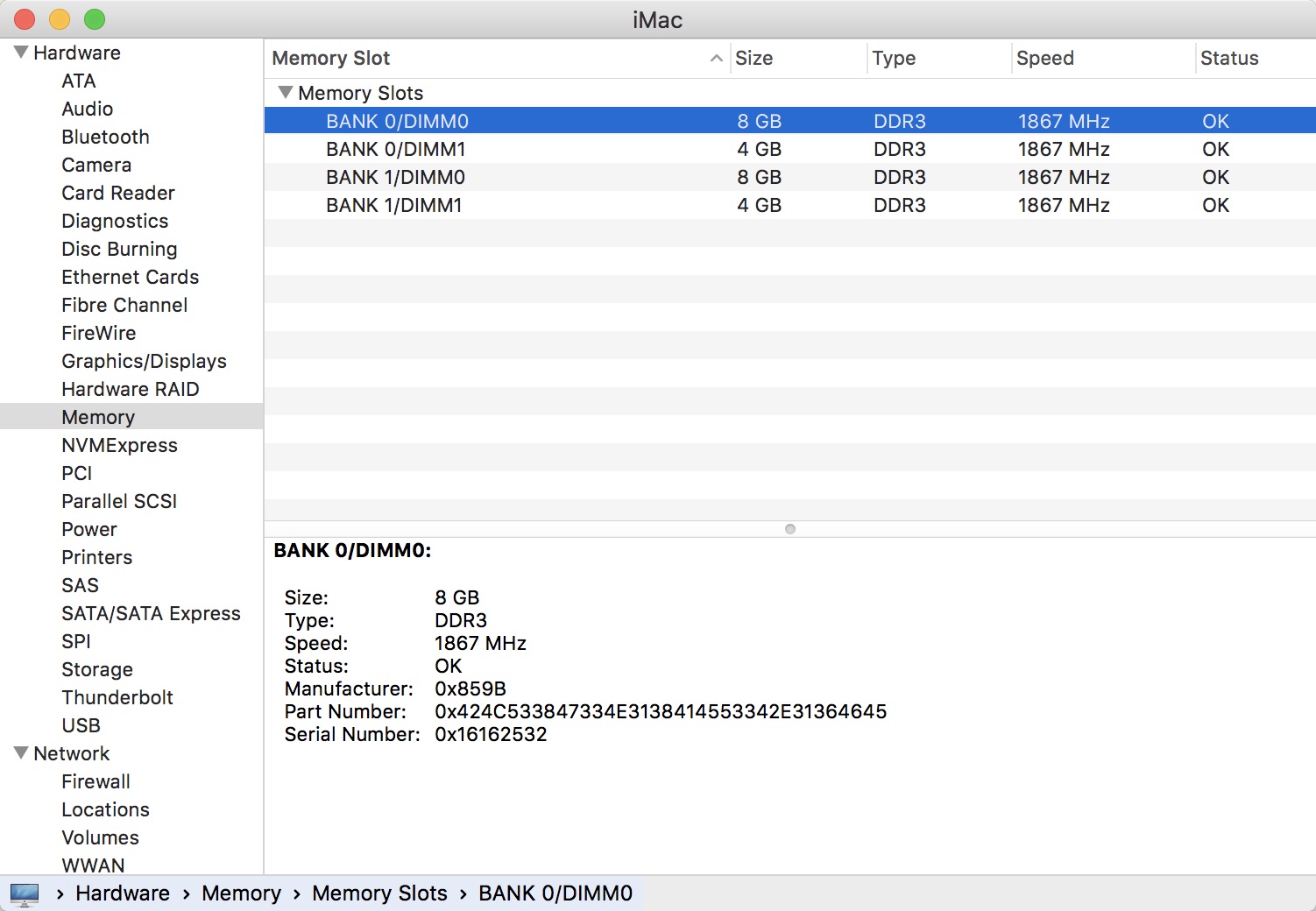Click the sort arrow on Memory Slot header

tap(716, 58)
